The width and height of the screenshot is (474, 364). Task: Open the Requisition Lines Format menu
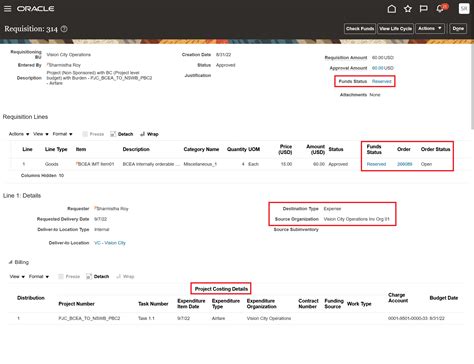[62, 134]
